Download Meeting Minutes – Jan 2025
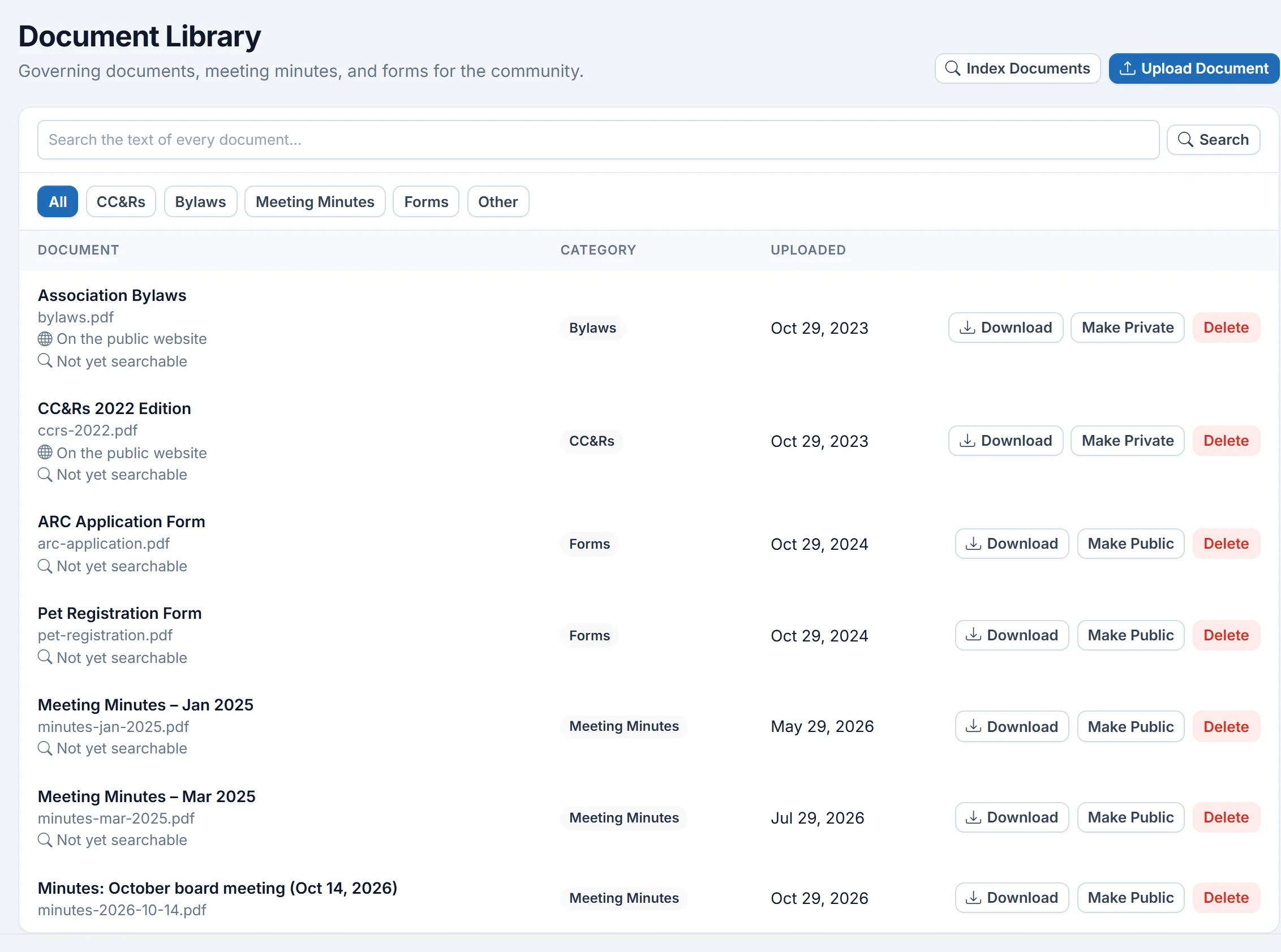This screenshot has width=1281, height=952. 1012,727
